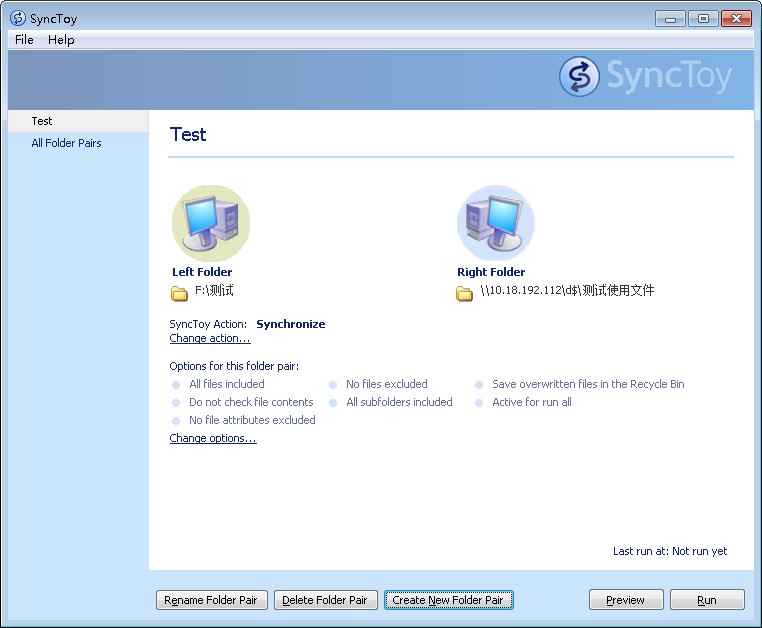The image size is (762, 628).
Task: Click the right folder network path text
Action: point(567,291)
